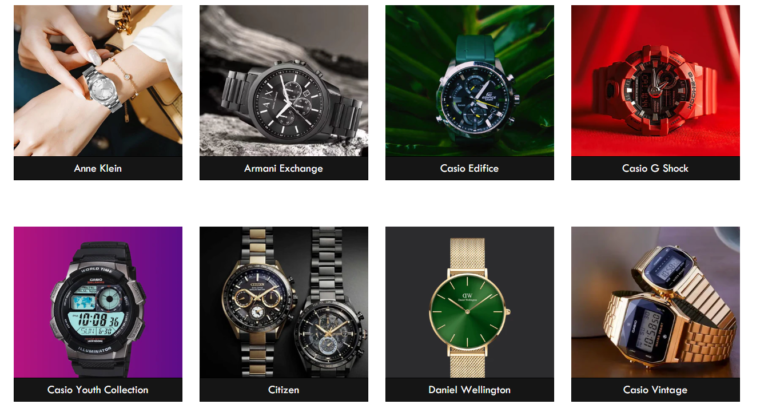Open the red Casio G Shock image

pos(655,81)
